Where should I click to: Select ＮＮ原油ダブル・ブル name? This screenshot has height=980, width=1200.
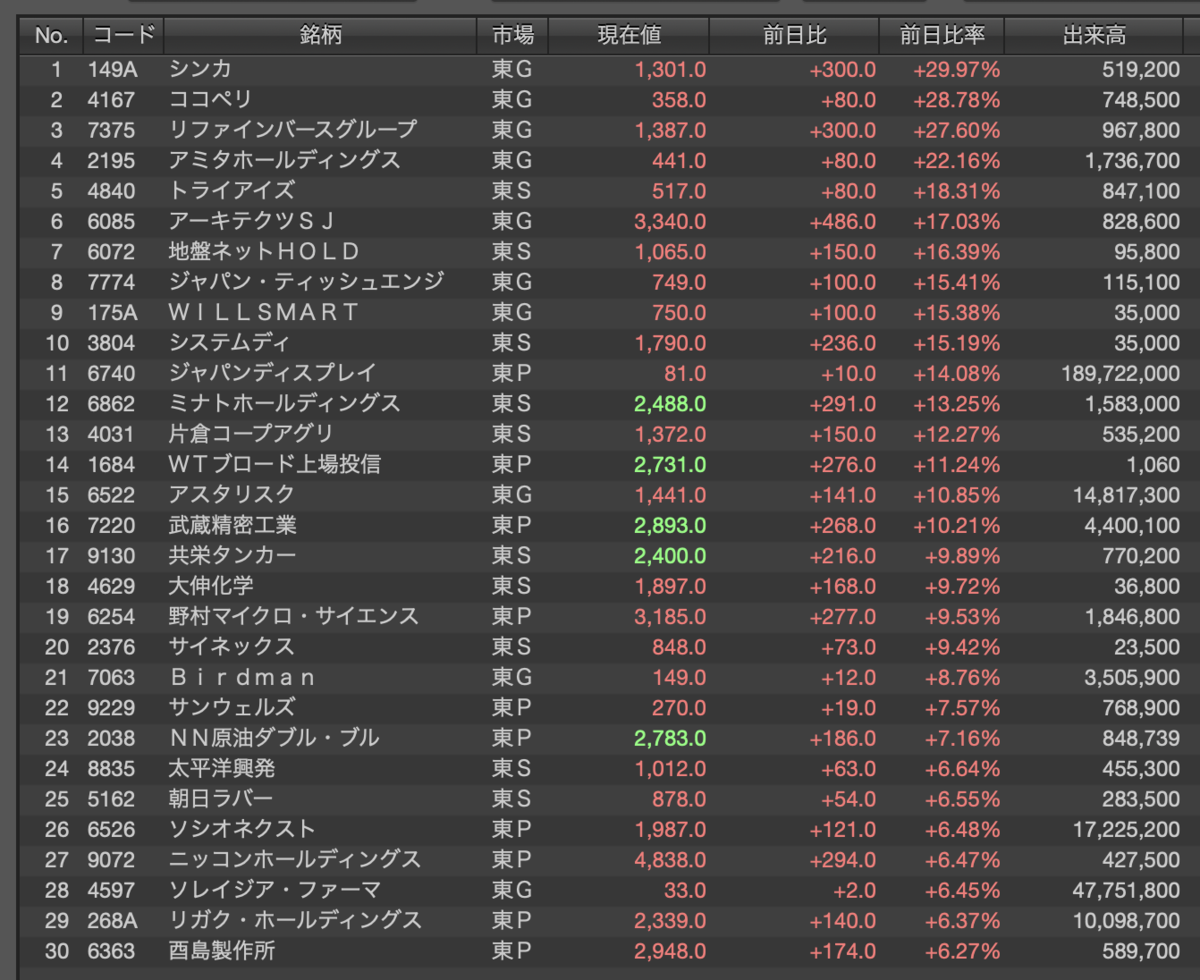274,738
